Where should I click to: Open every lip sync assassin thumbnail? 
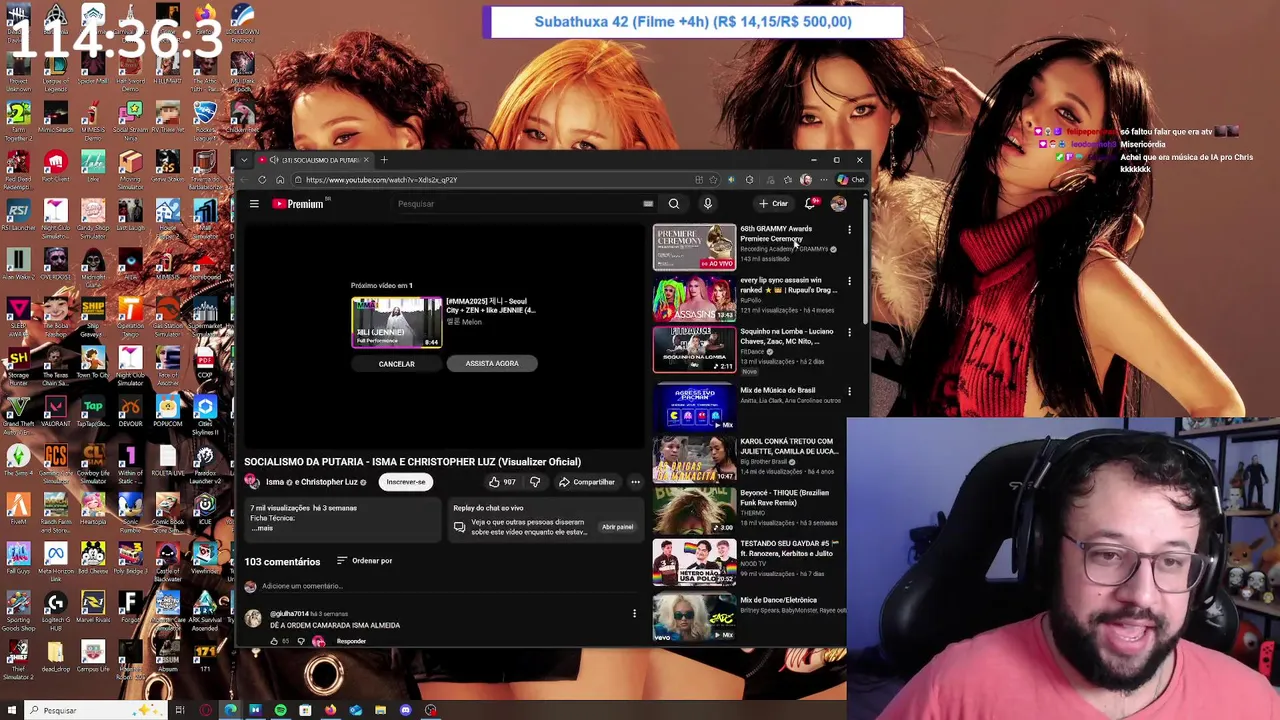click(694, 298)
